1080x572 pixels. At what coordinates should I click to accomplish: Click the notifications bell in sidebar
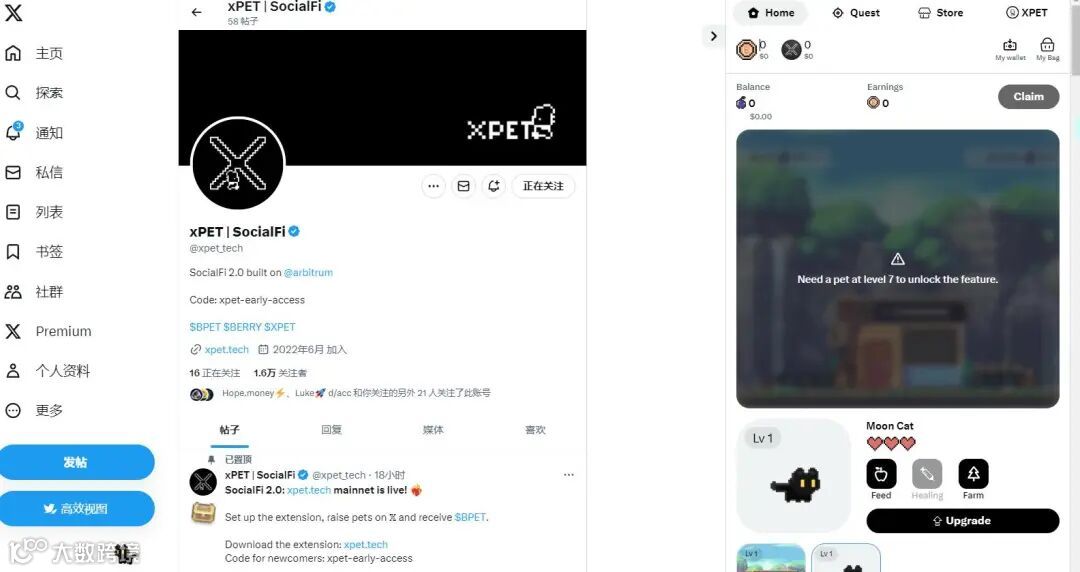coord(13,132)
